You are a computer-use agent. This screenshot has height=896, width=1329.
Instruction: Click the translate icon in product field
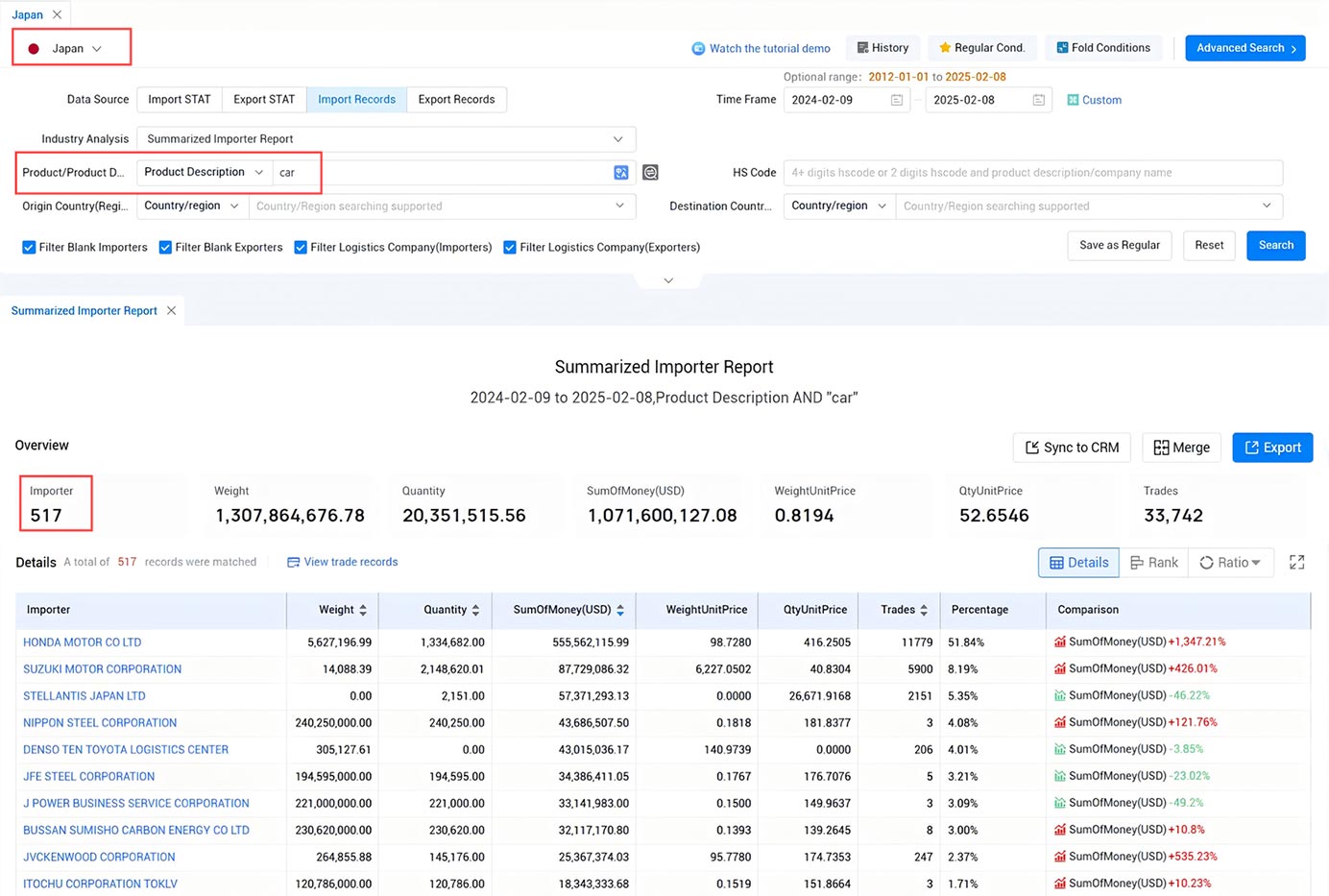click(x=621, y=173)
